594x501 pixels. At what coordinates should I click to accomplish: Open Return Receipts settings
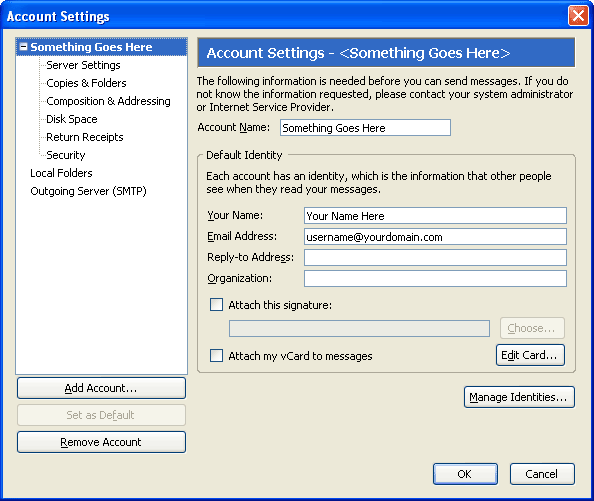click(84, 137)
